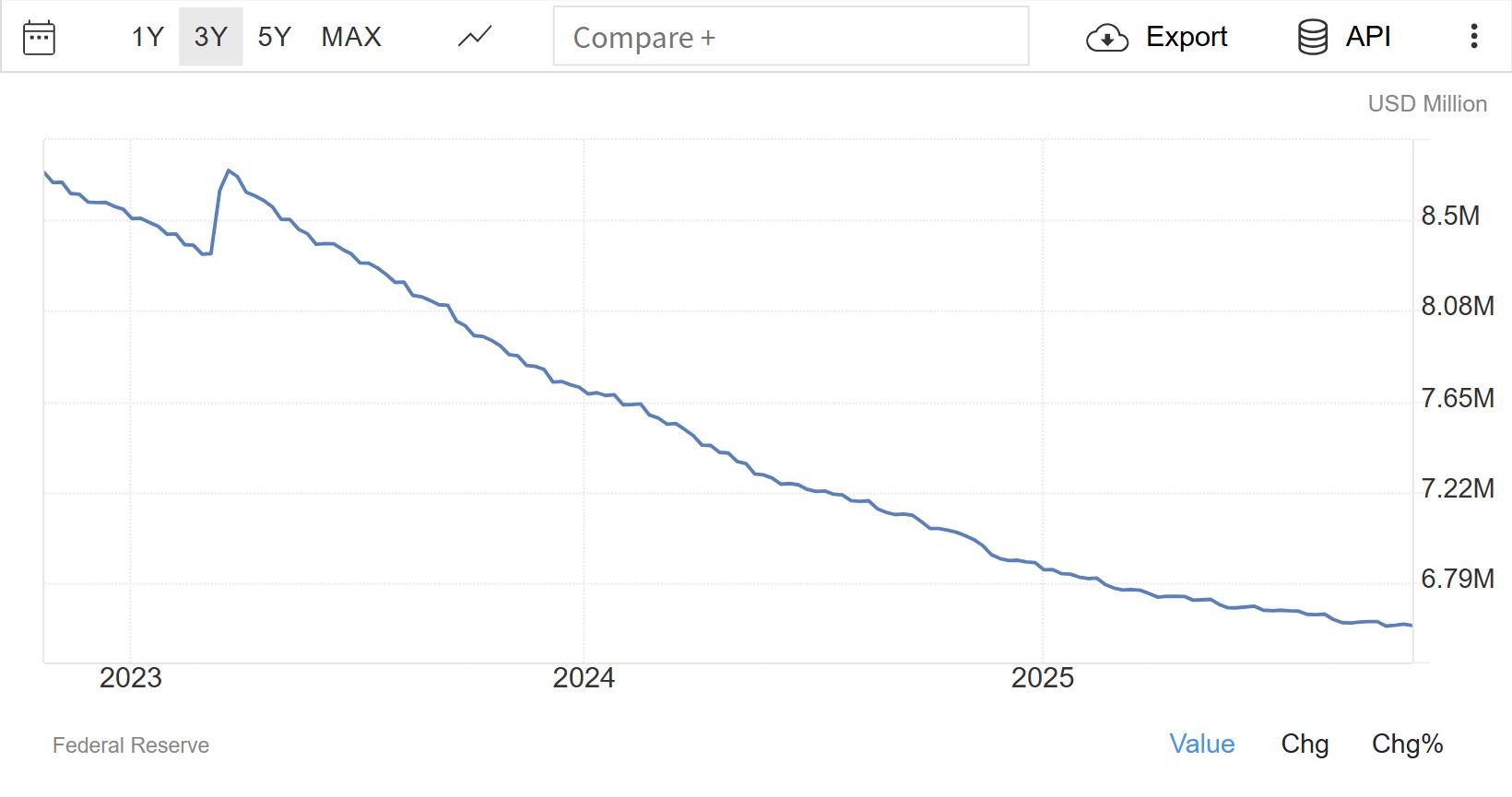Viewport: 1512px width, 797px height.
Task: Show the MAX time range
Action: point(351,37)
